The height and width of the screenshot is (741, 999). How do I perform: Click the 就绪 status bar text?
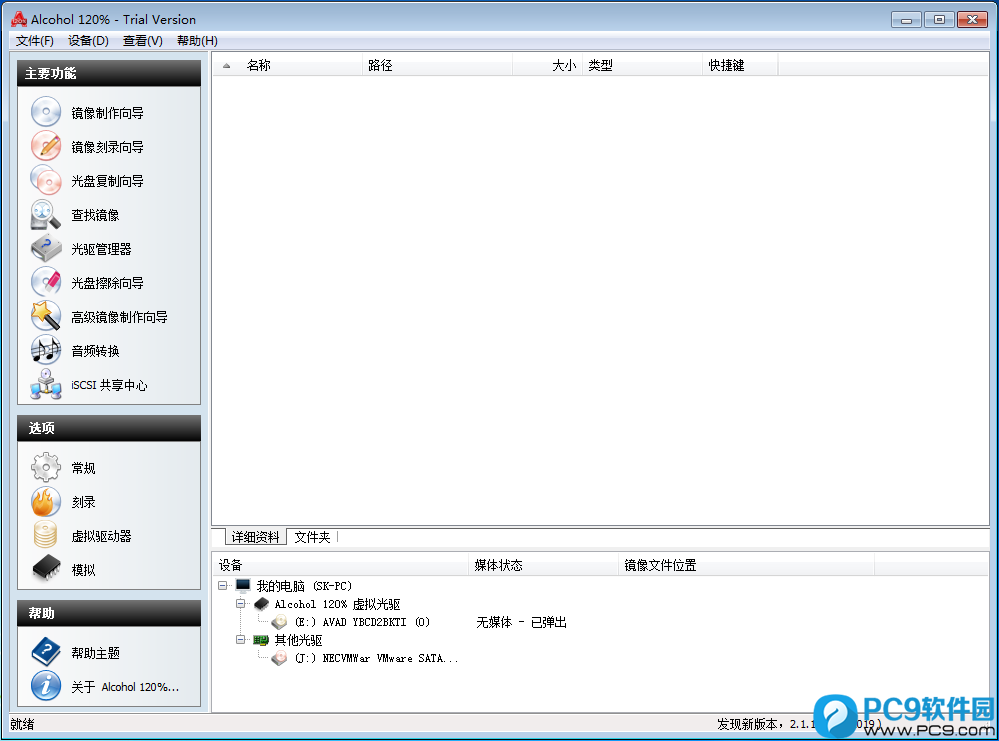click(22, 724)
